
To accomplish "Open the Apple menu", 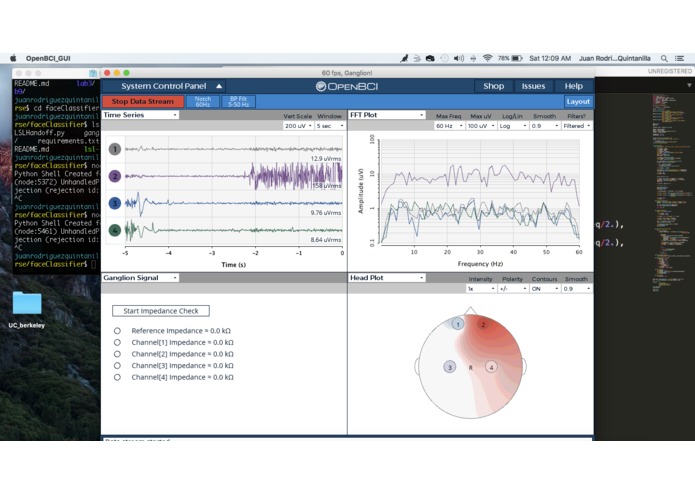I will pos(13,58).
